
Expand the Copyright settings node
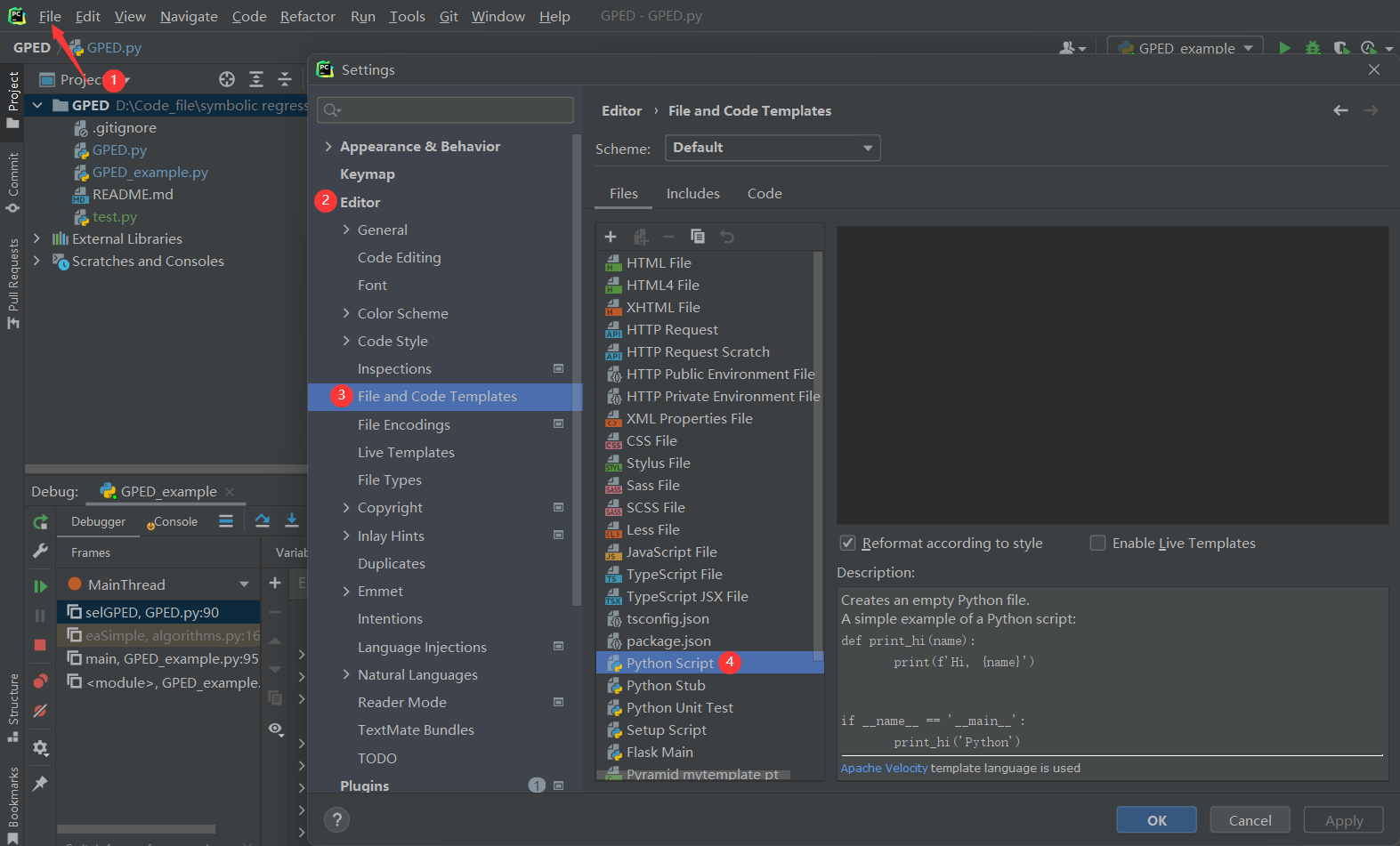pyautogui.click(x=346, y=507)
